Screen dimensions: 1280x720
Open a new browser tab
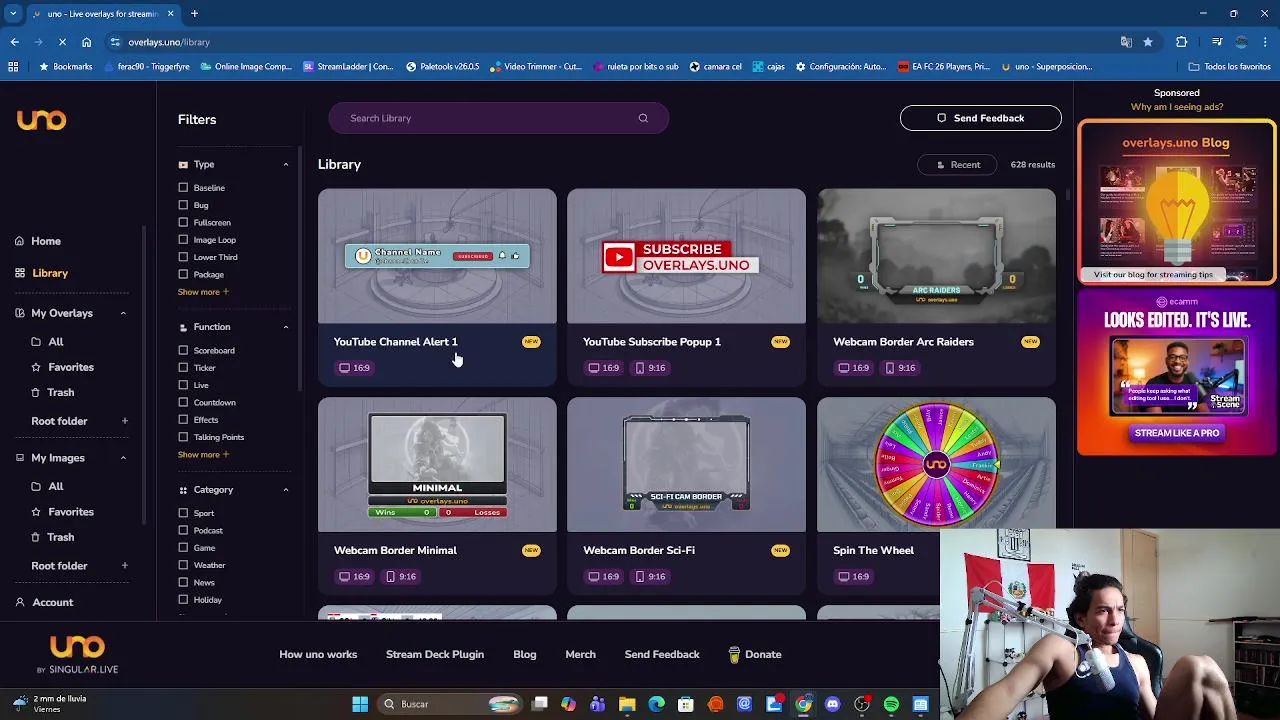click(x=194, y=14)
